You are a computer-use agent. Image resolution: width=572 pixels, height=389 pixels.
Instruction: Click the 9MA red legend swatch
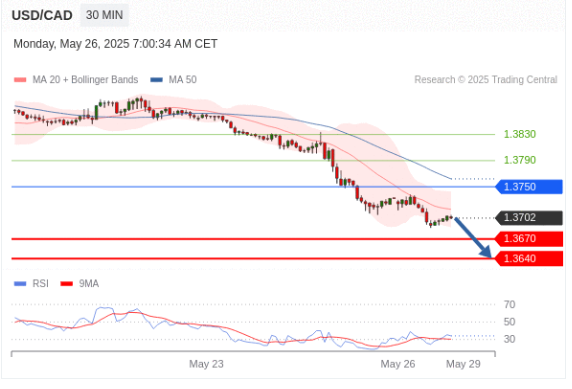67,284
